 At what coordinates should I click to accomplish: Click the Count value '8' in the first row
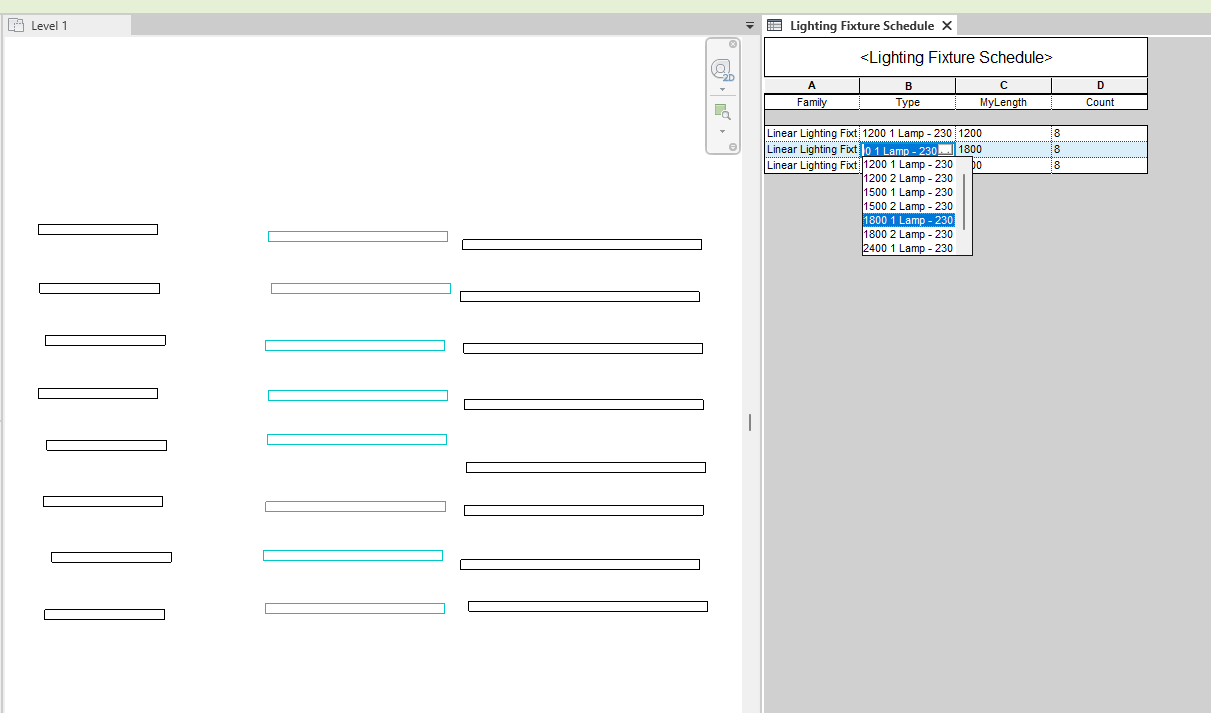pos(1057,133)
